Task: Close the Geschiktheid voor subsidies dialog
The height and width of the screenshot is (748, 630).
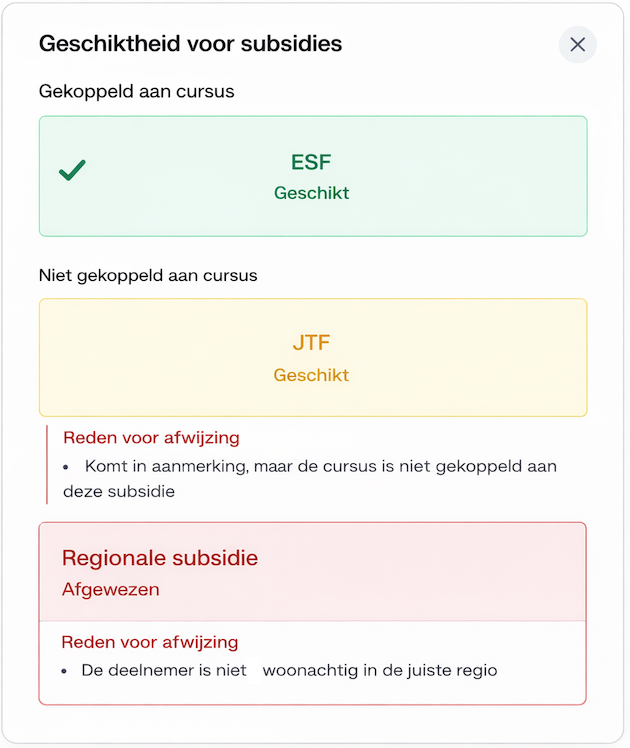Action: 577,44
